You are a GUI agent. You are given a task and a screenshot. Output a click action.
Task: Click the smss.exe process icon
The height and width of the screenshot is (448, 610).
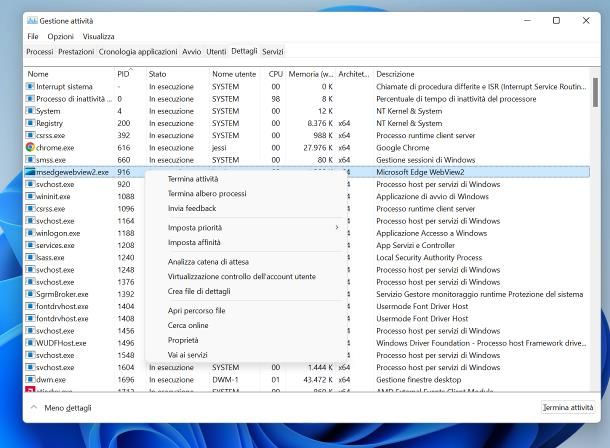point(30,159)
